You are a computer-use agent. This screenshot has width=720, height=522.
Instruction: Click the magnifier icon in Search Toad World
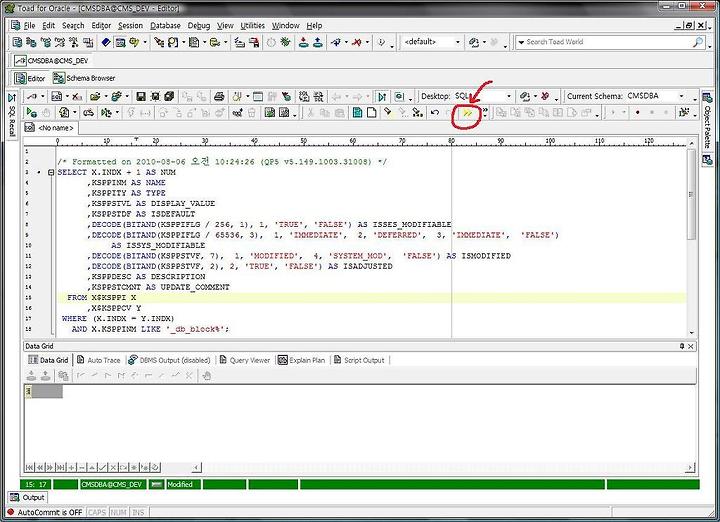pyautogui.click(x=698, y=42)
